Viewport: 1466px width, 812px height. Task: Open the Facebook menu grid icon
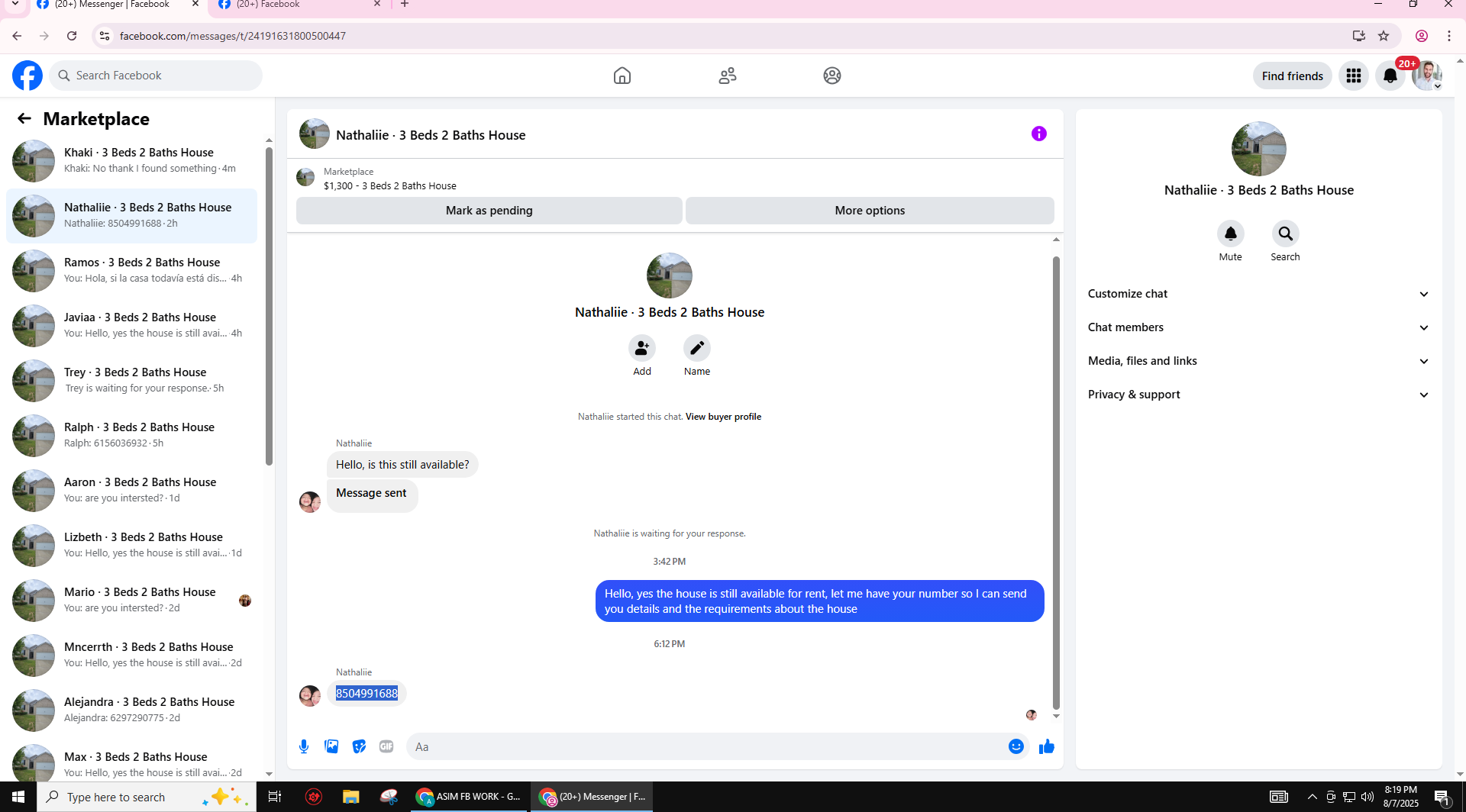pos(1354,76)
